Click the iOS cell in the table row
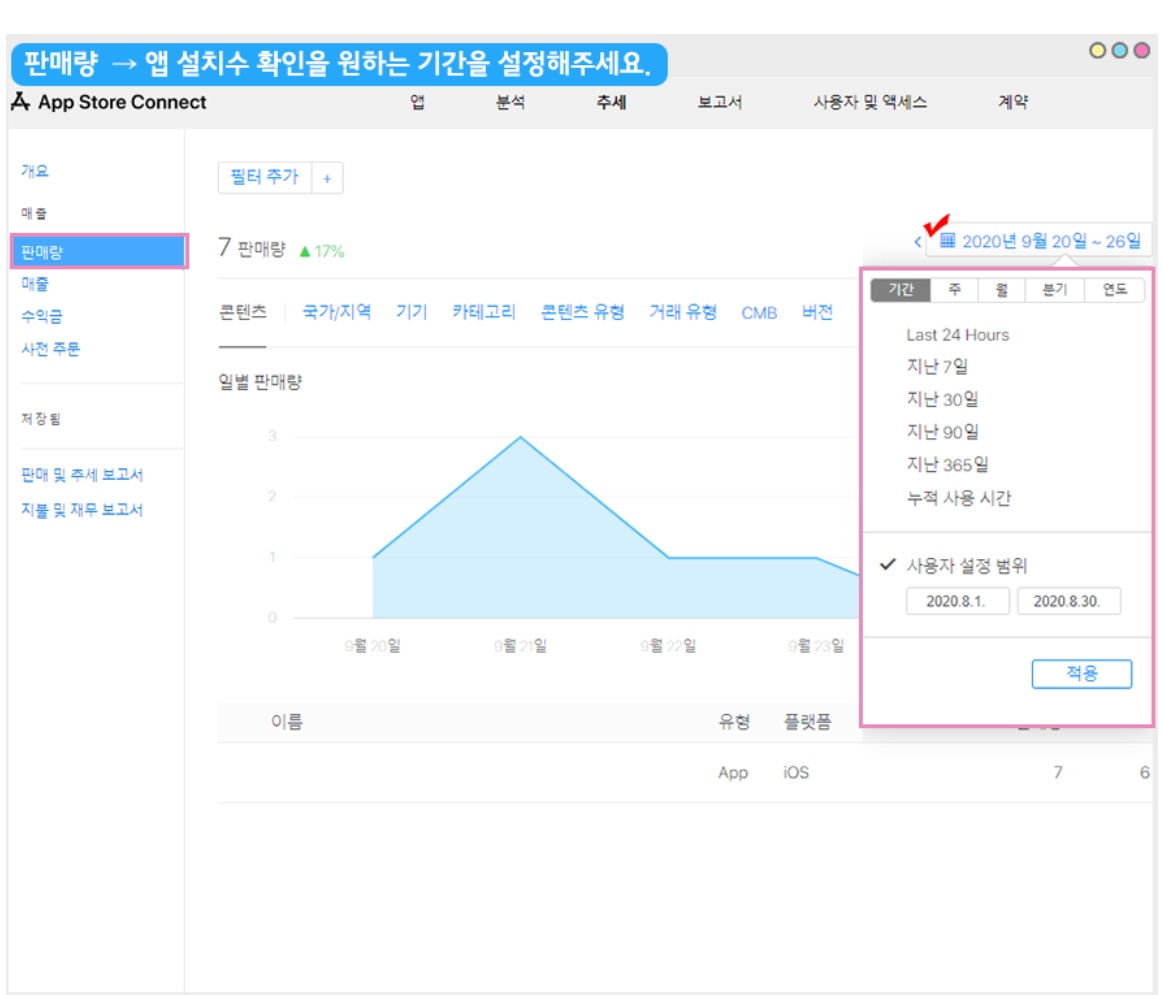The width and height of the screenshot is (1163, 995). (796, 772)
